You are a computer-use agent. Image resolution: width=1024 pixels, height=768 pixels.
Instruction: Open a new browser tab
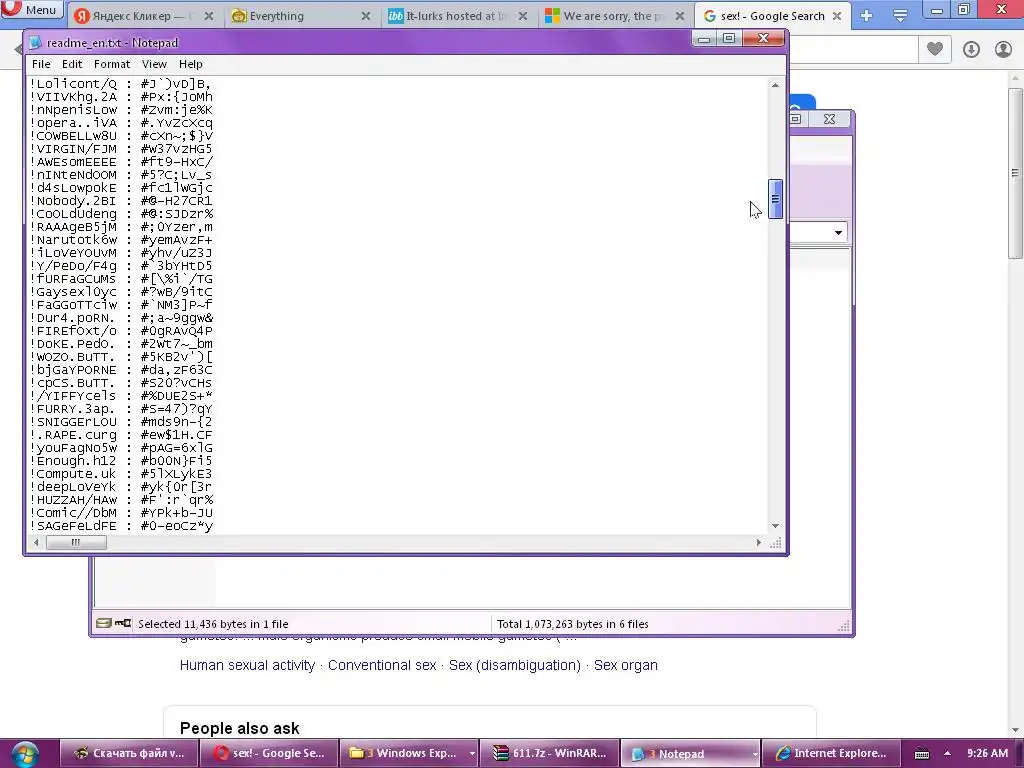click(x=866, y=16)
